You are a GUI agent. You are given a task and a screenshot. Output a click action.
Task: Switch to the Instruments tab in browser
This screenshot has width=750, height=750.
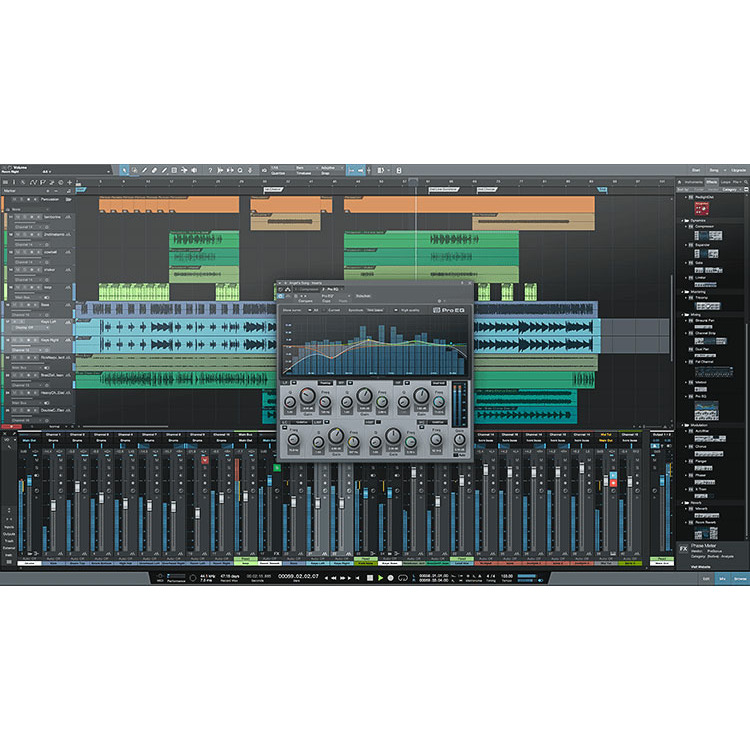click(690, 181)
